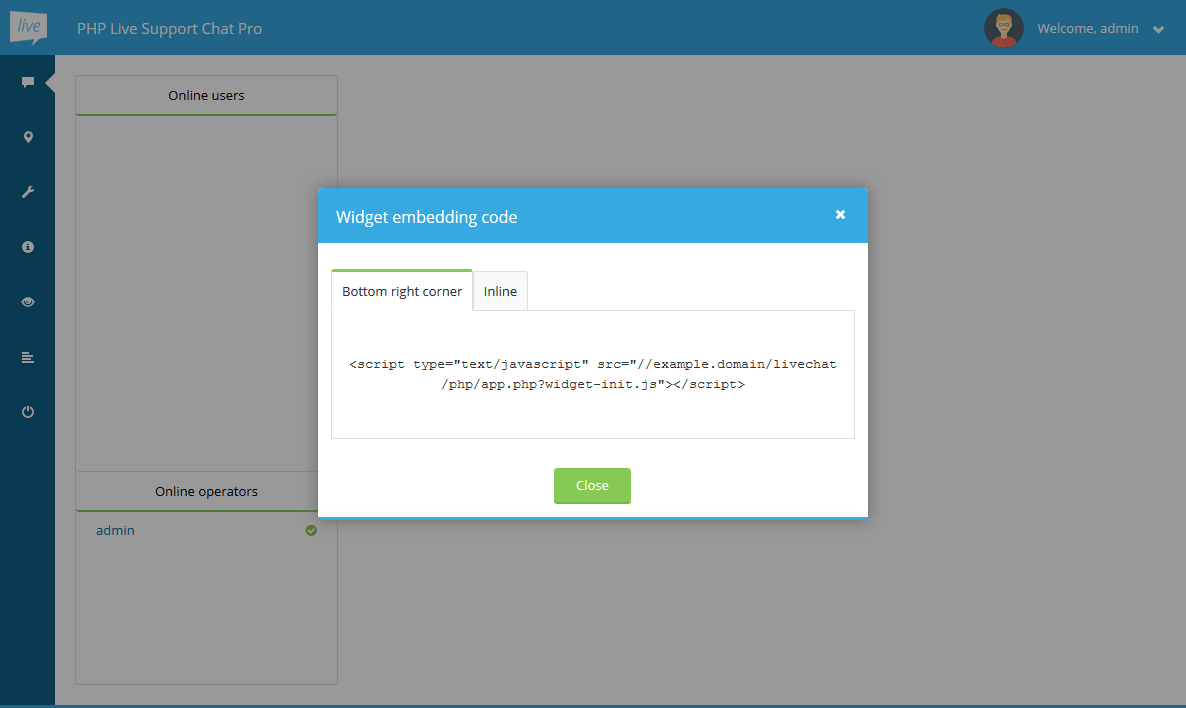Open the wrench settings icon

28,192
